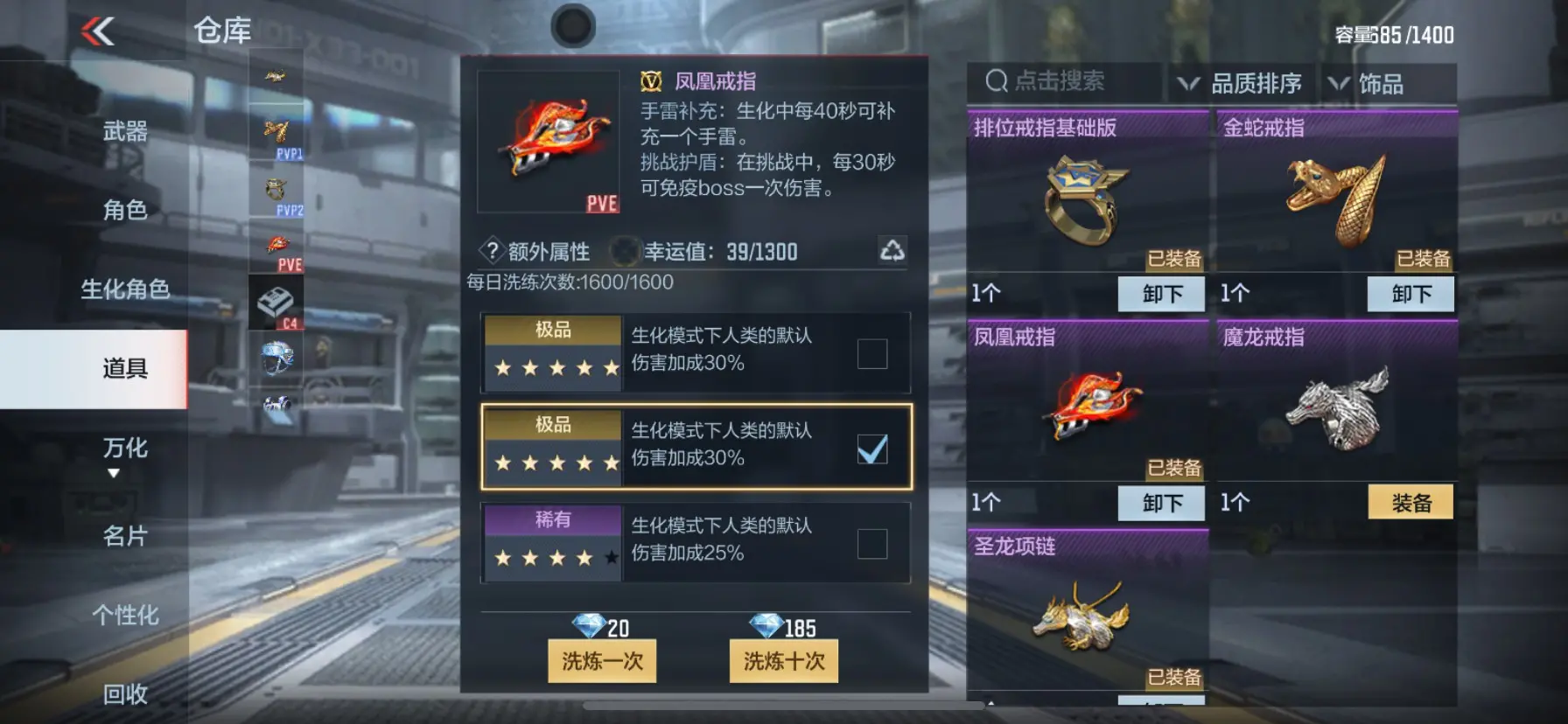Image resolution: width=1568 pixels, height=724 pixels.
Task: Switch to the 武器 tab
Action: point(125,131)
